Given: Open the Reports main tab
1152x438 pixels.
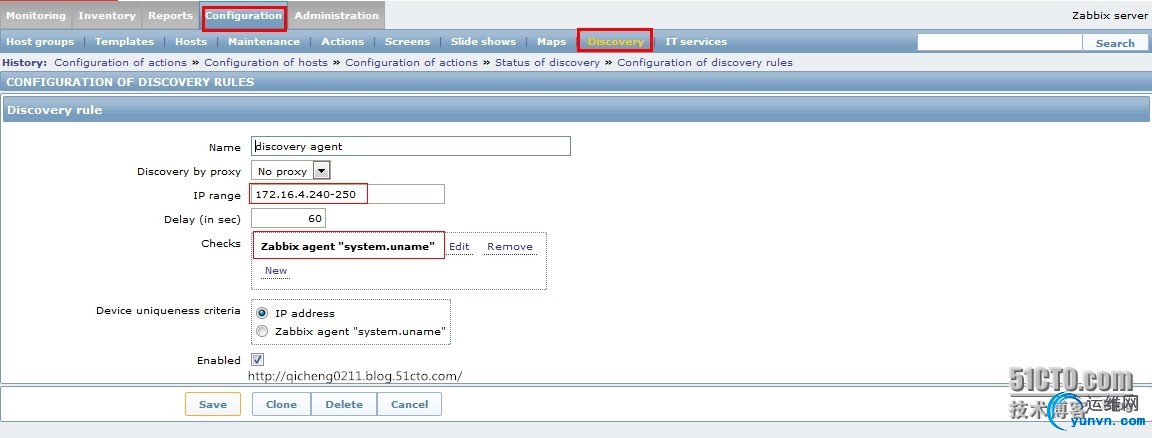Looking at the screenshot, I should 170,15.
